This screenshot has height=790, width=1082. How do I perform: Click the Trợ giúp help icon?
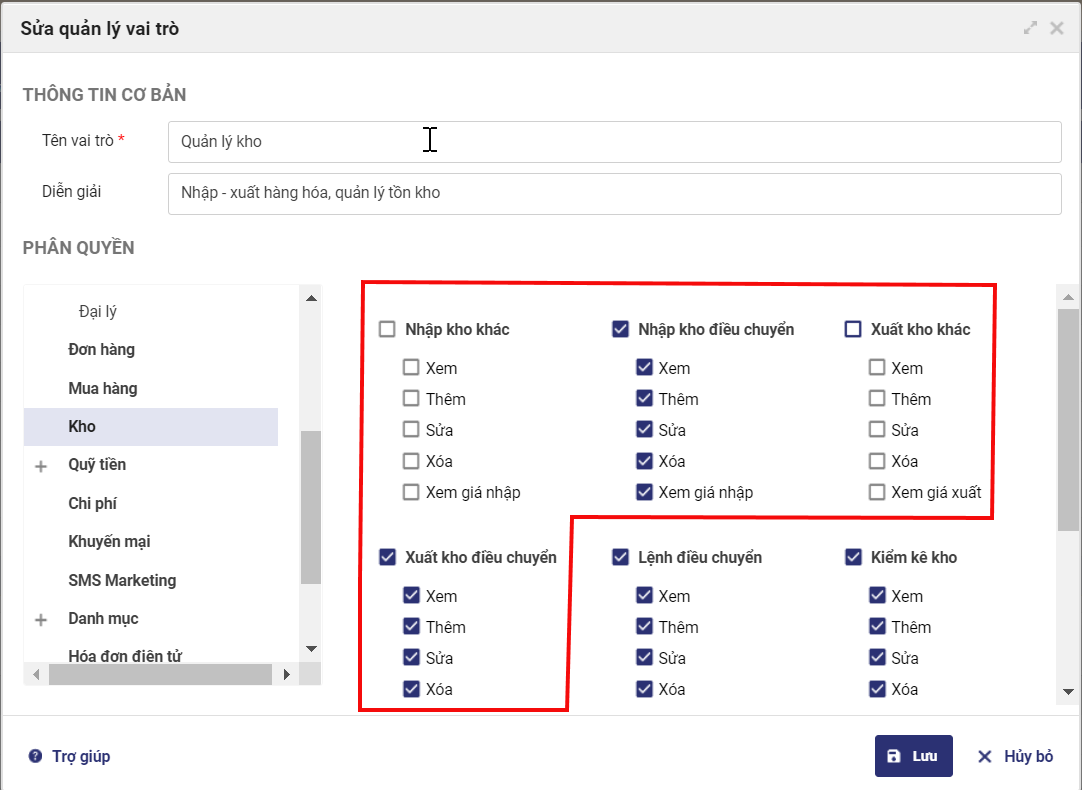point(36,756)
